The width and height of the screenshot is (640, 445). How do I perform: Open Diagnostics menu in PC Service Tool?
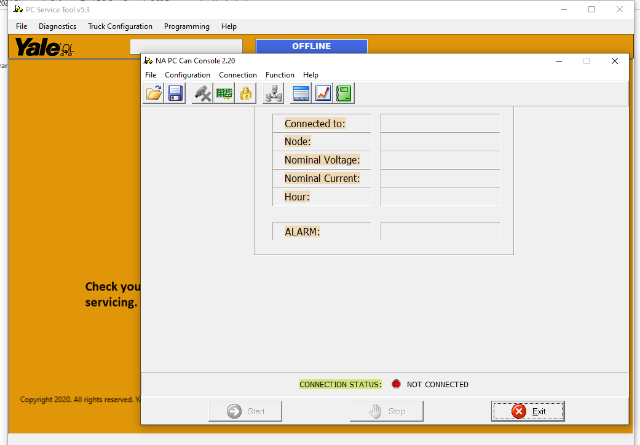point(57,26)
